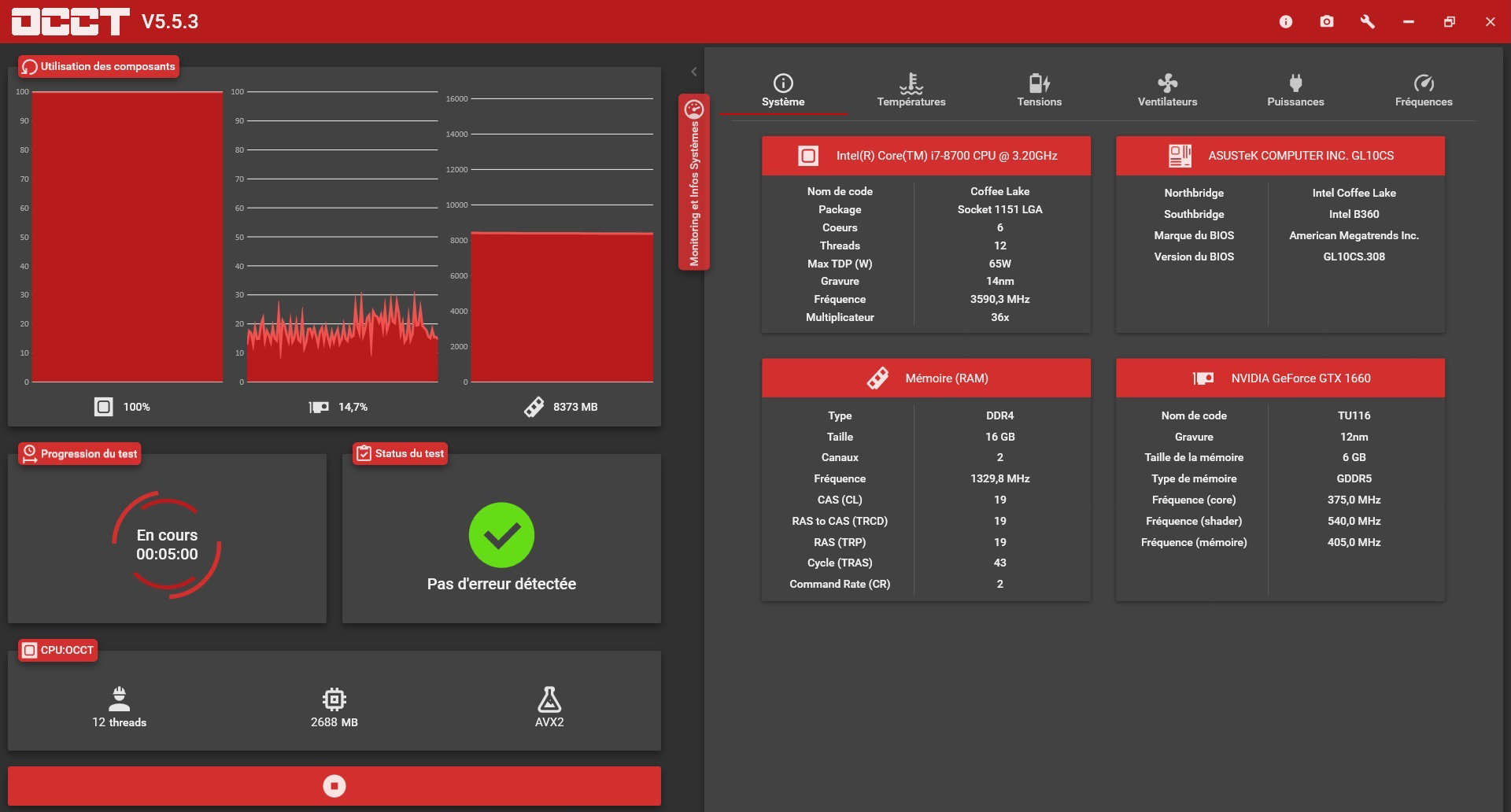Image resolution: width=1511 pixels, height=812 pixels.
Task: Click the Intel B360 southbridge value
Action: click(1354, 214)
